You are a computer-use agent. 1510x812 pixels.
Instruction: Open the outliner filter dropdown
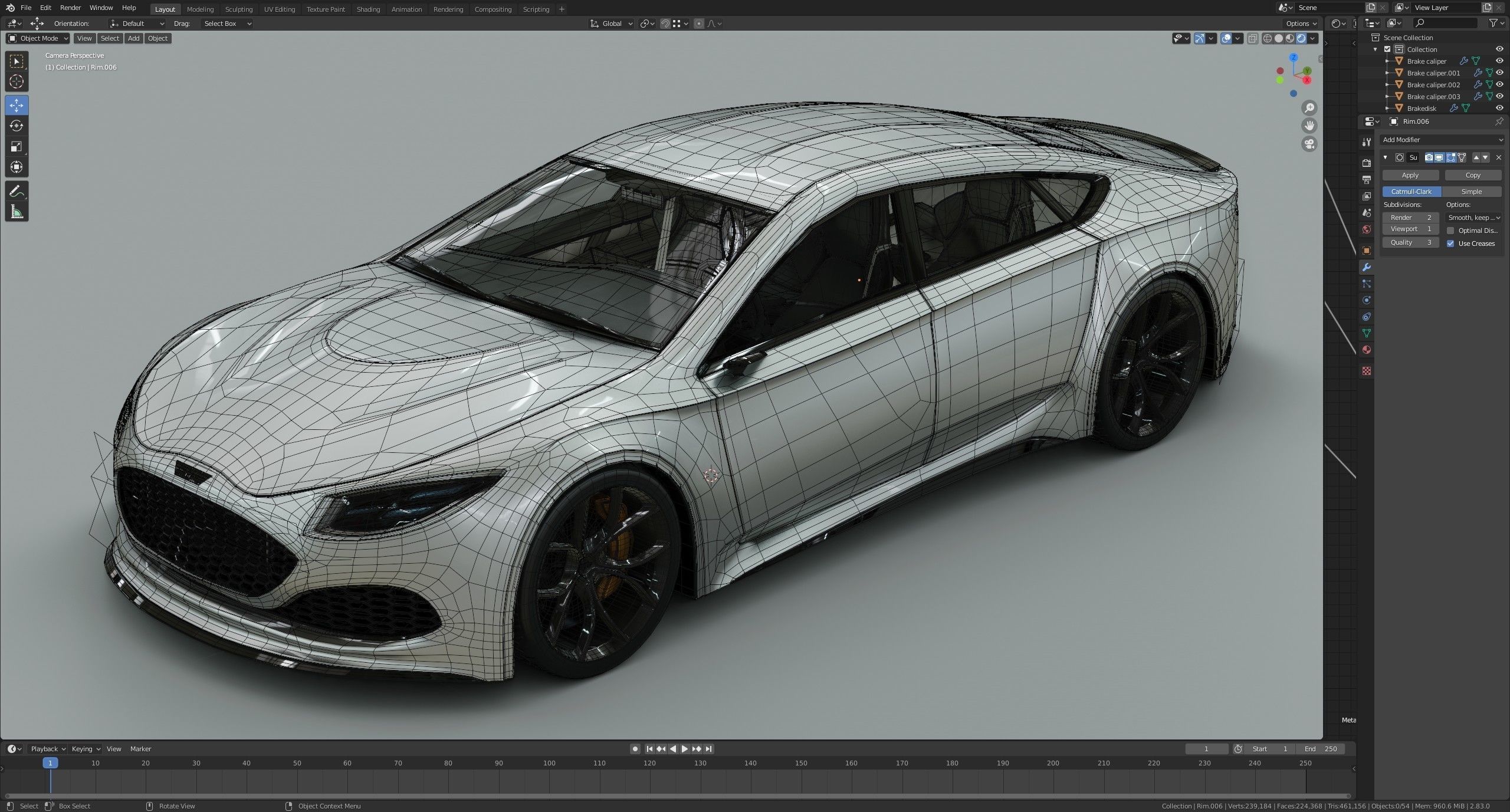click(1496, 23)
